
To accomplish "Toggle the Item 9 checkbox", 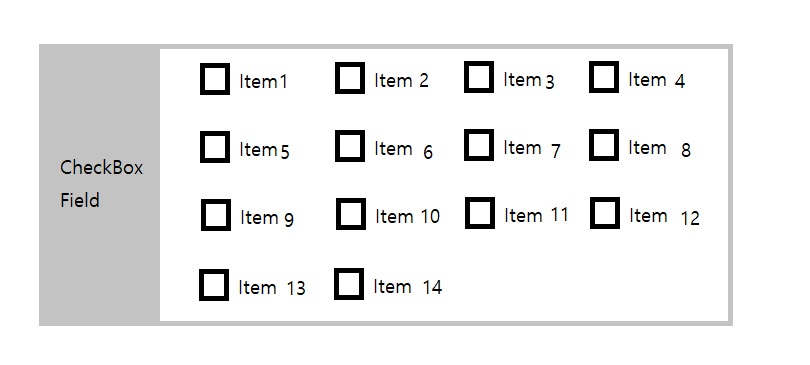I will [216, 215].
